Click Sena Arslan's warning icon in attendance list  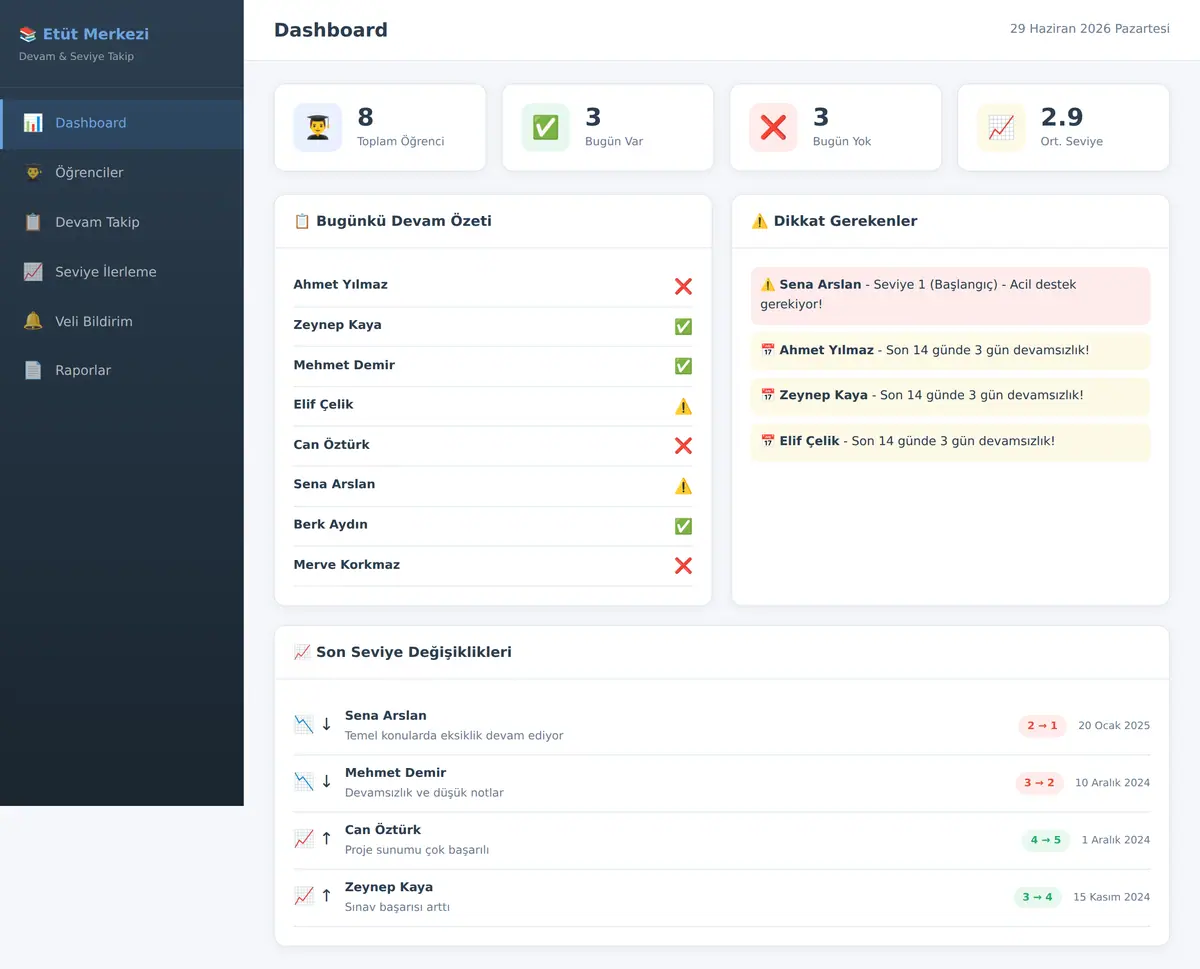pos(683,486)
